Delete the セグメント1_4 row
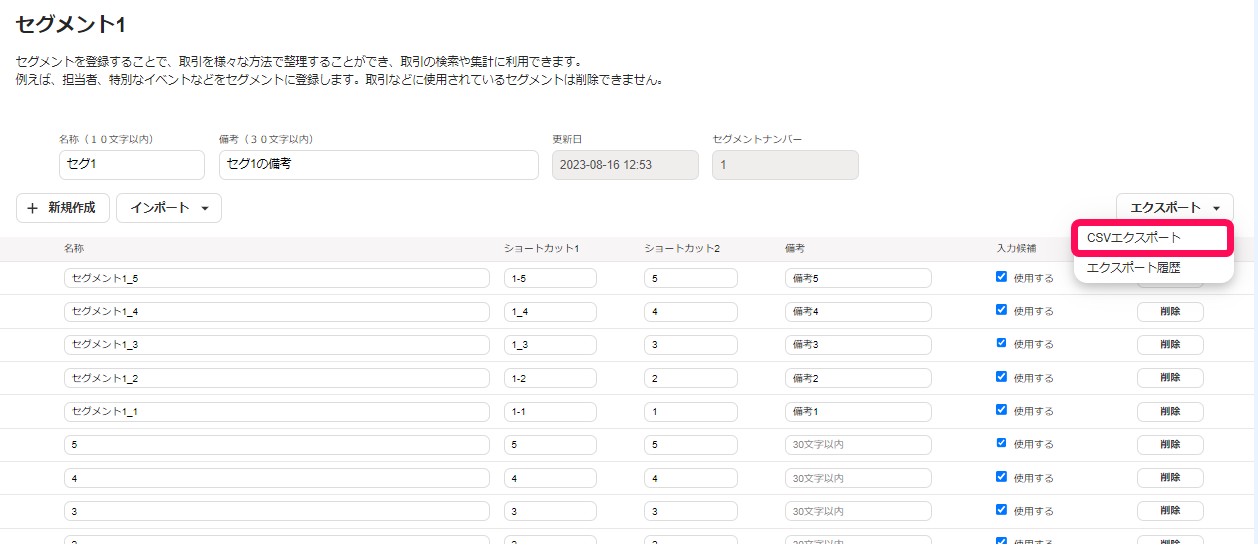Screen dimensions: 1258x544 pos(1170,312)
